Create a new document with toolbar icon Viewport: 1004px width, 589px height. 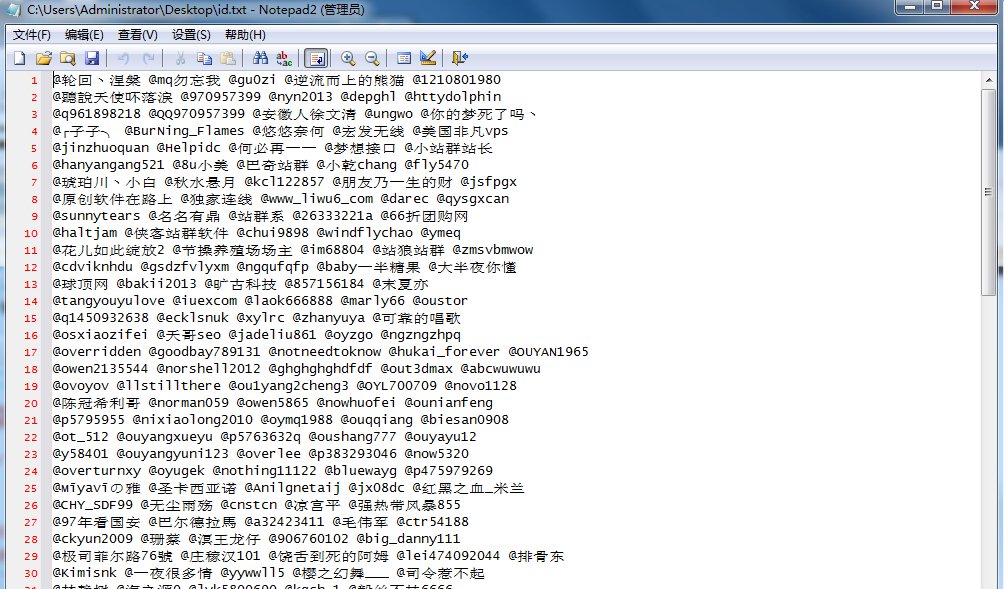point(19,59)
